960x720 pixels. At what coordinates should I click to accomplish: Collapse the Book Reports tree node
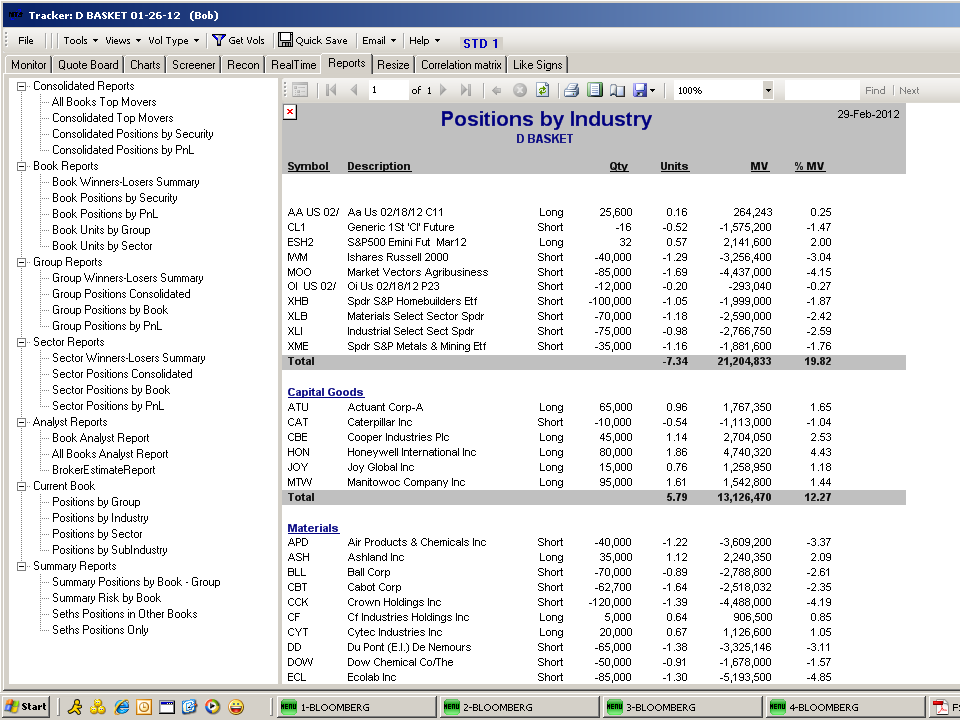[x=21, y=167]
